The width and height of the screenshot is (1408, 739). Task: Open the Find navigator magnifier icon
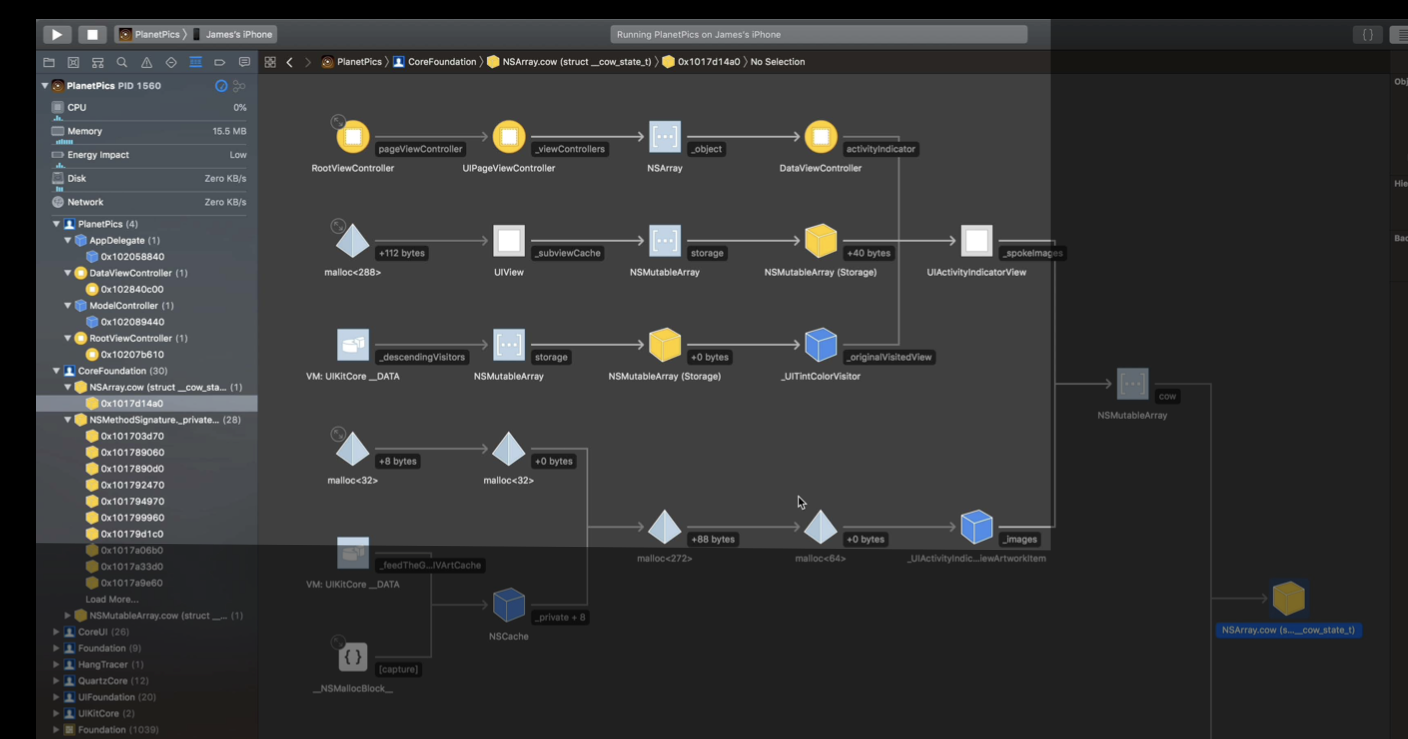coord(122,62)
